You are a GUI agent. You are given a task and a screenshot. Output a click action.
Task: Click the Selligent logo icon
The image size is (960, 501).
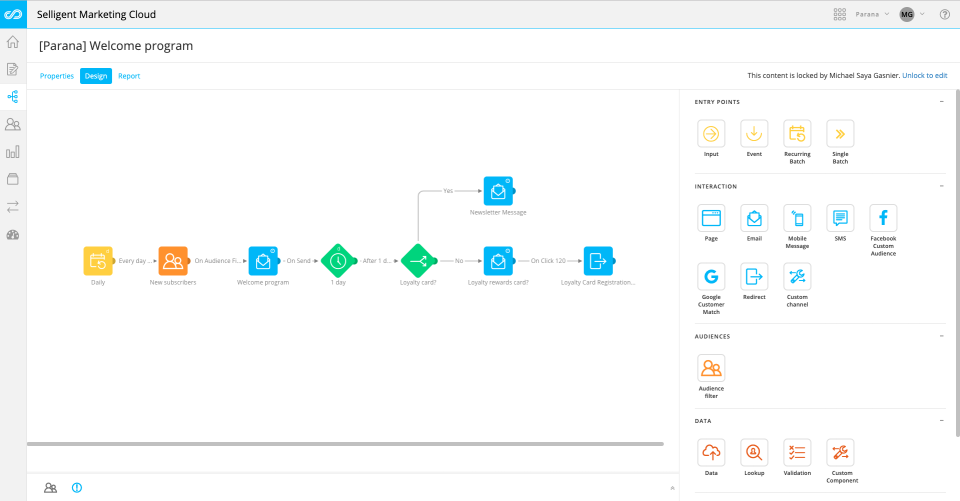13,14
